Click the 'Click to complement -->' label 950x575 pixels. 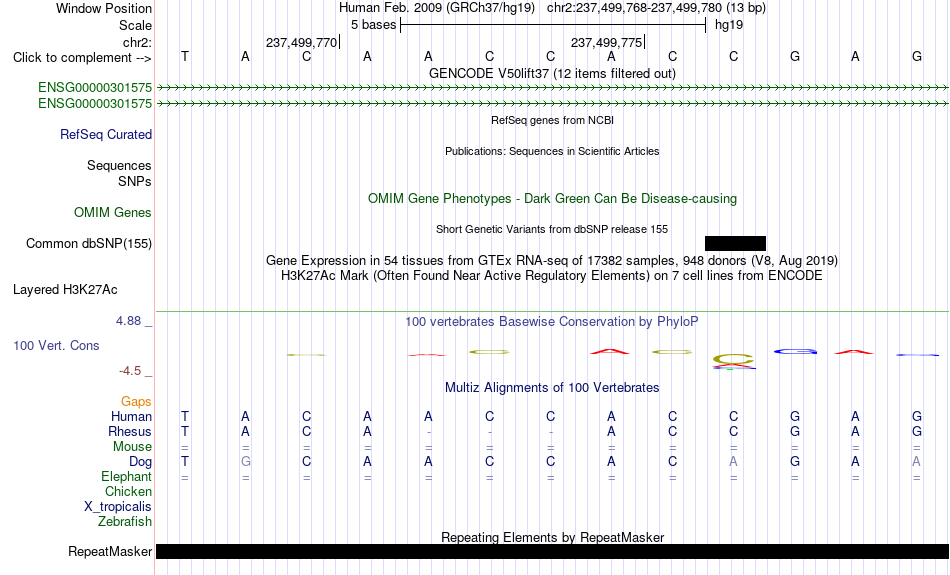coord(82,58)
